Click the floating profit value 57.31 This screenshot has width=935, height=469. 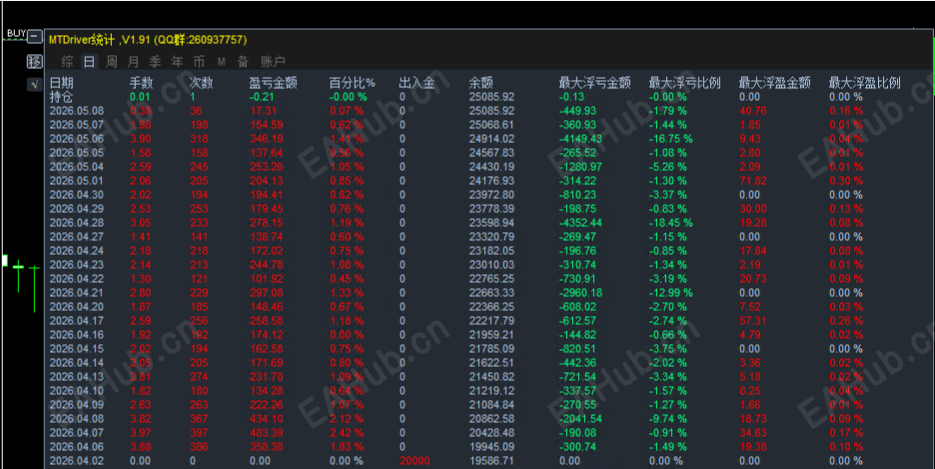click(x=753, y=321)
